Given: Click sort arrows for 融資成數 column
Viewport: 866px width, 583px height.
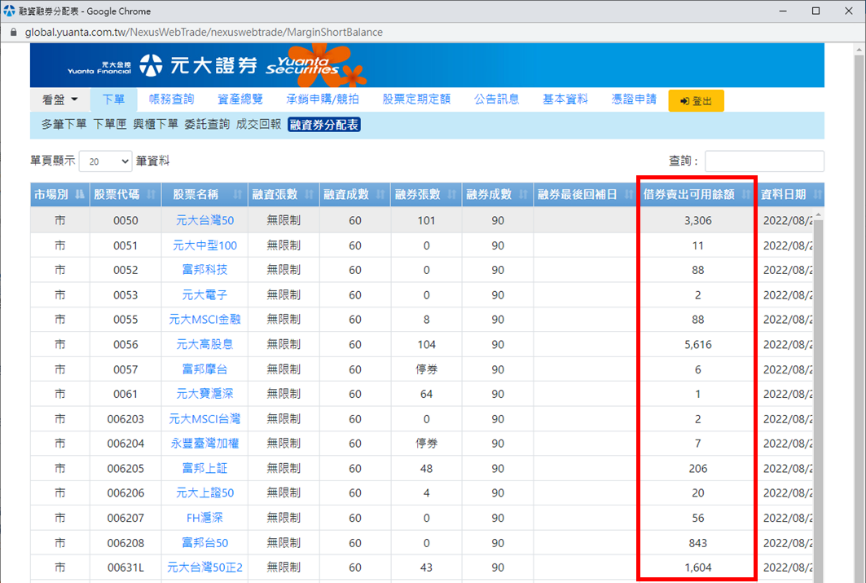Looking at the screenshot, I should point(381,194).
